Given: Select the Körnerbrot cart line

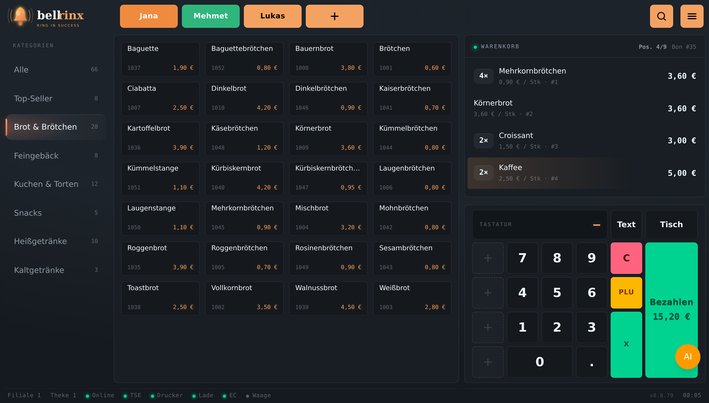Looking at the screenshot, I should point(585,108).
